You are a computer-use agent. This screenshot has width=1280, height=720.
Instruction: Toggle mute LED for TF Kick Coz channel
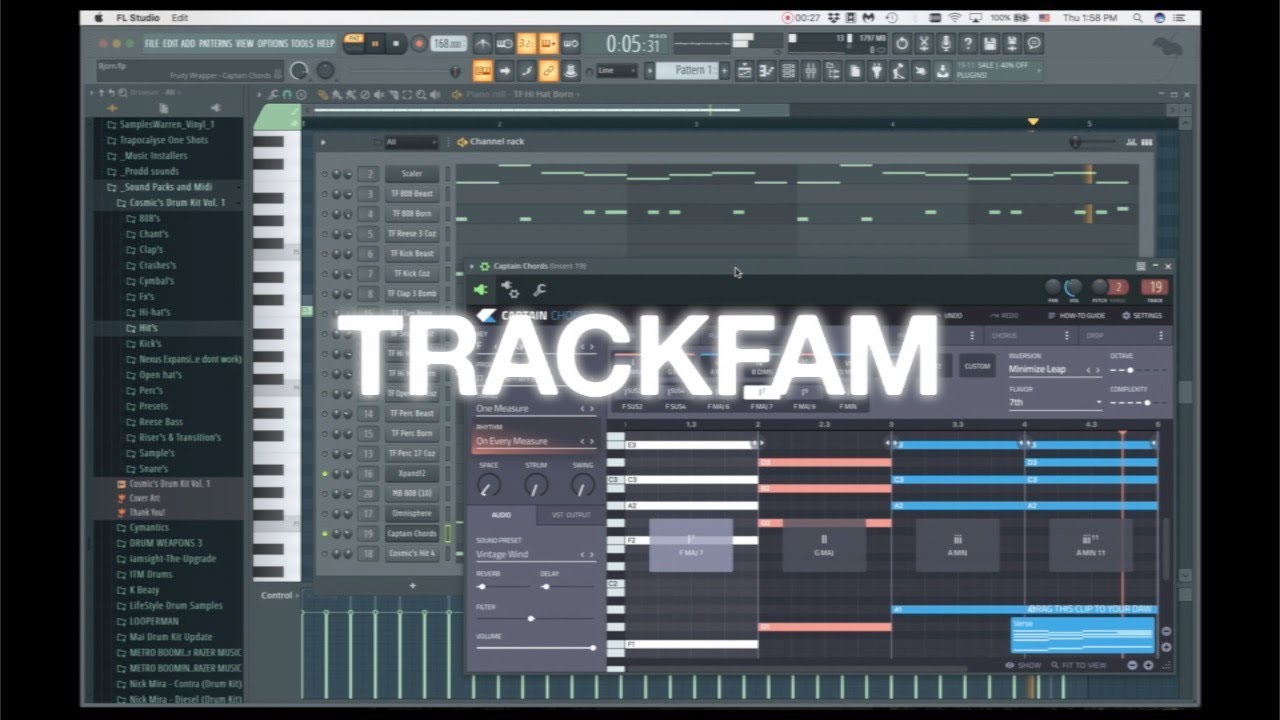click(x=324, y=274)
